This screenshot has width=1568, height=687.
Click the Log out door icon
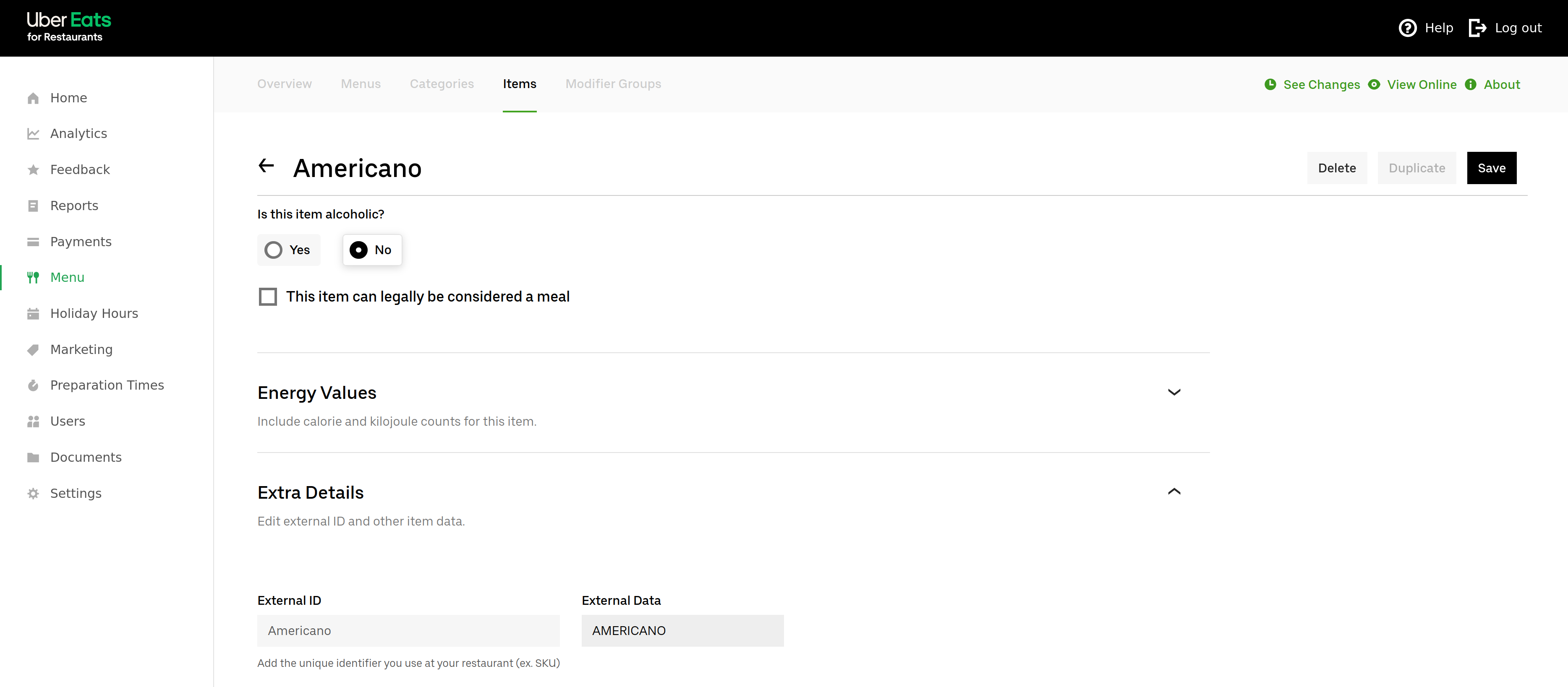[x=1477, y=28]
